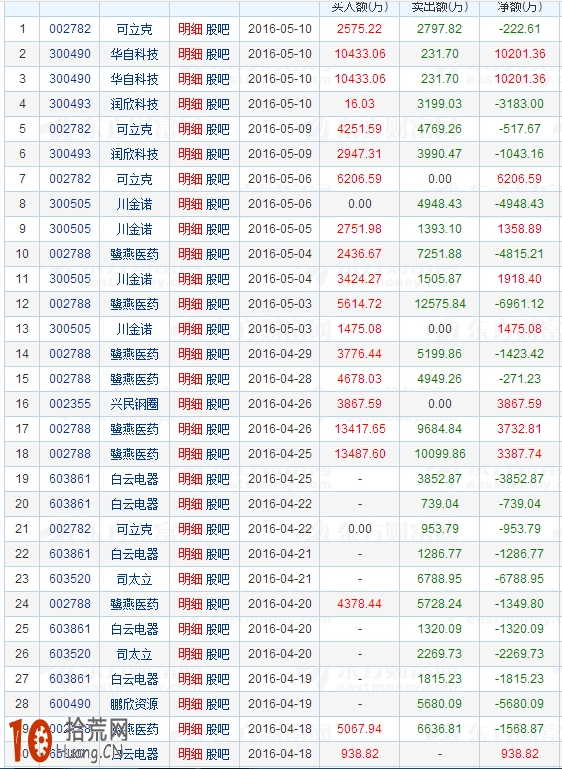Viewport: 562px width, 769px height.
Task: Click 白云电器 name in row 20
Action: click(x=134, y=504)
